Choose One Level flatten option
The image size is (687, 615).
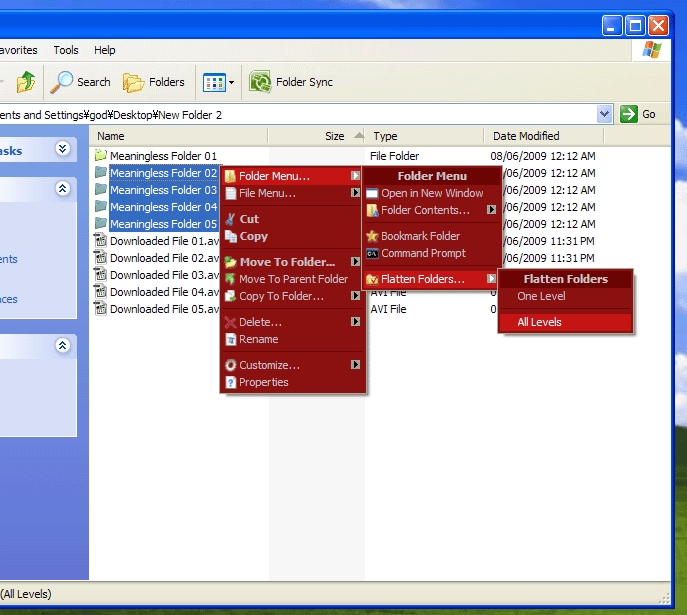[x=540, y=297]
